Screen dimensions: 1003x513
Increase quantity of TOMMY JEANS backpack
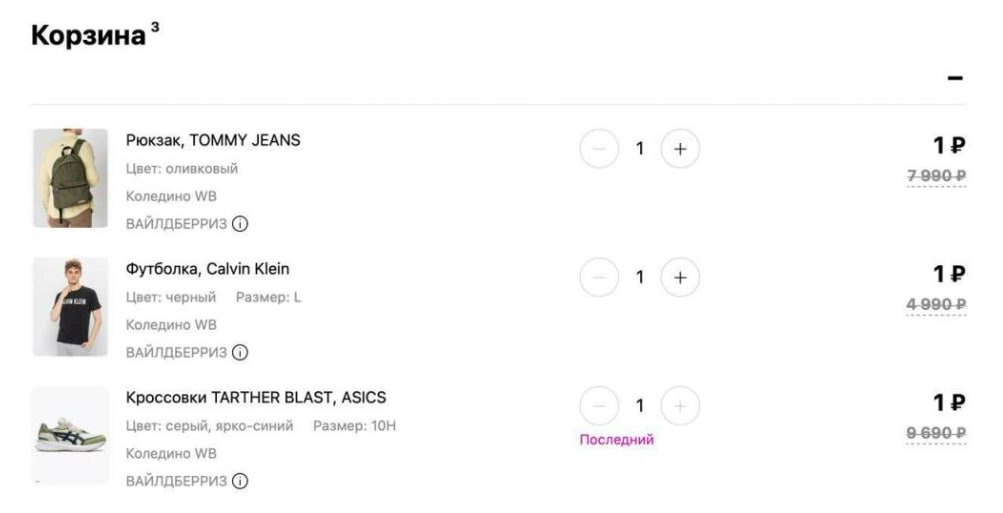680,149
